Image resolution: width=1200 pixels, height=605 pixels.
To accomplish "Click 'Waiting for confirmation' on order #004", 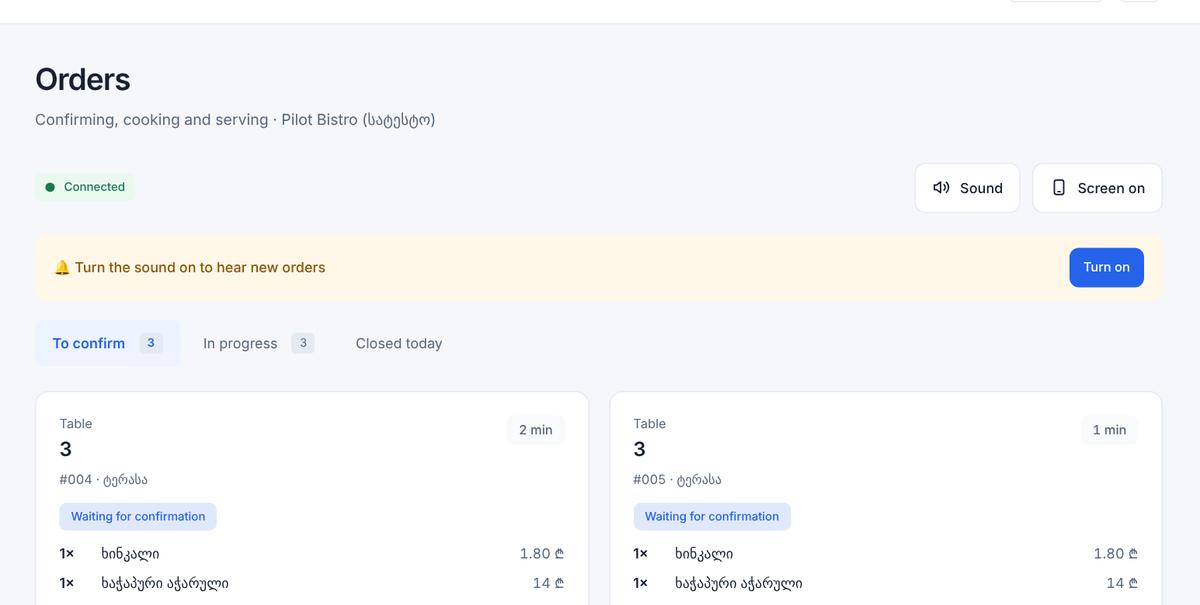I will (138, 516).
